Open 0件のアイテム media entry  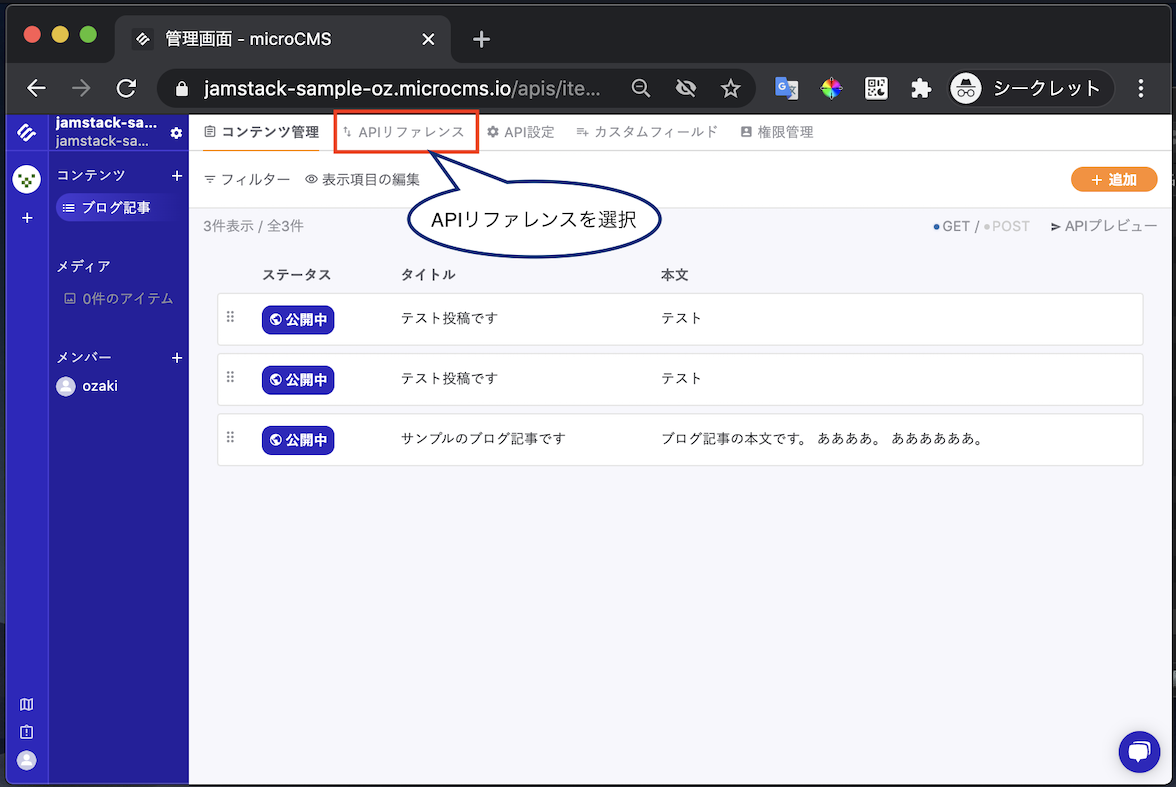(118, 299)
